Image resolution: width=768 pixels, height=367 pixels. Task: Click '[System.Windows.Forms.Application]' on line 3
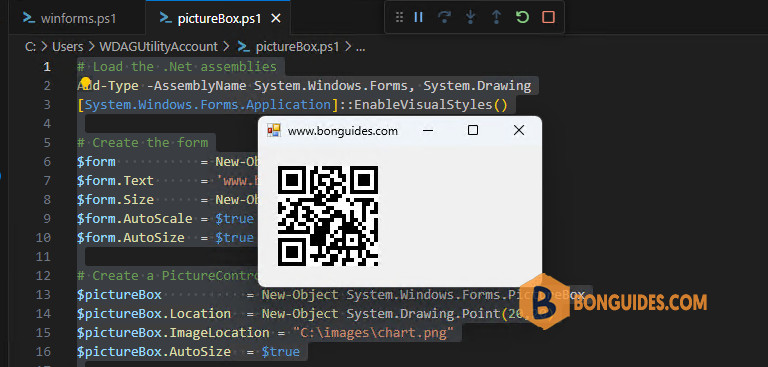click(208, 105)
